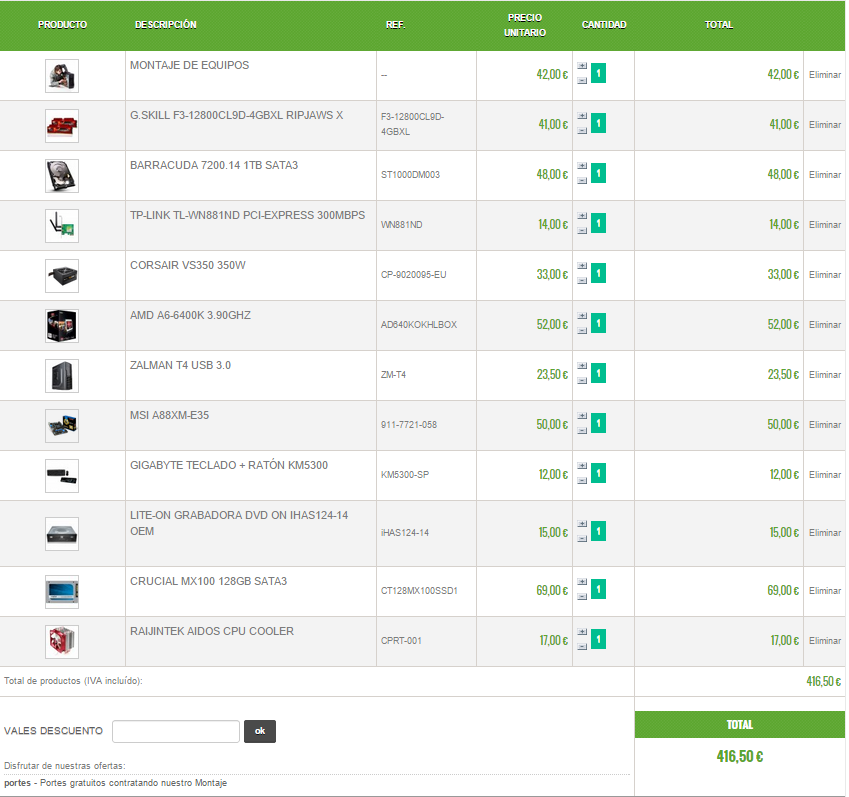
Task: Open GIGABYTE keyboard and mouse thumbnail
Action: click(62, 476)
